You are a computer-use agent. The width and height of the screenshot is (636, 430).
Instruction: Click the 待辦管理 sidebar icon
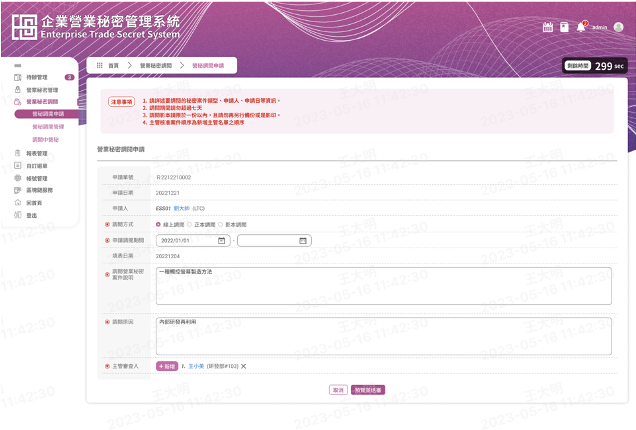coord(17,77)
